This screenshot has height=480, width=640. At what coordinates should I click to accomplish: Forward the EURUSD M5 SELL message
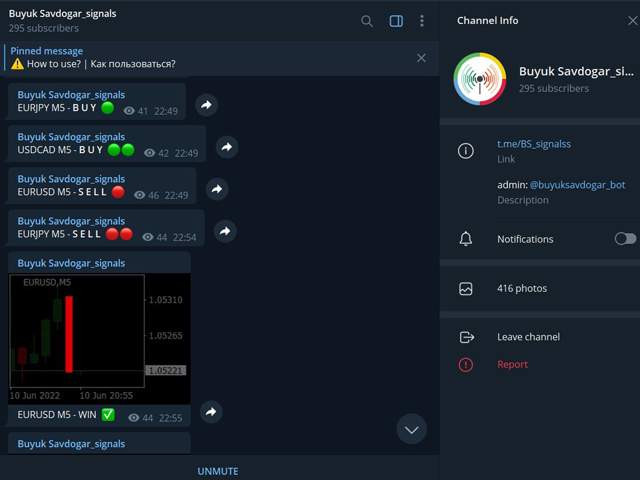(217, 189)
